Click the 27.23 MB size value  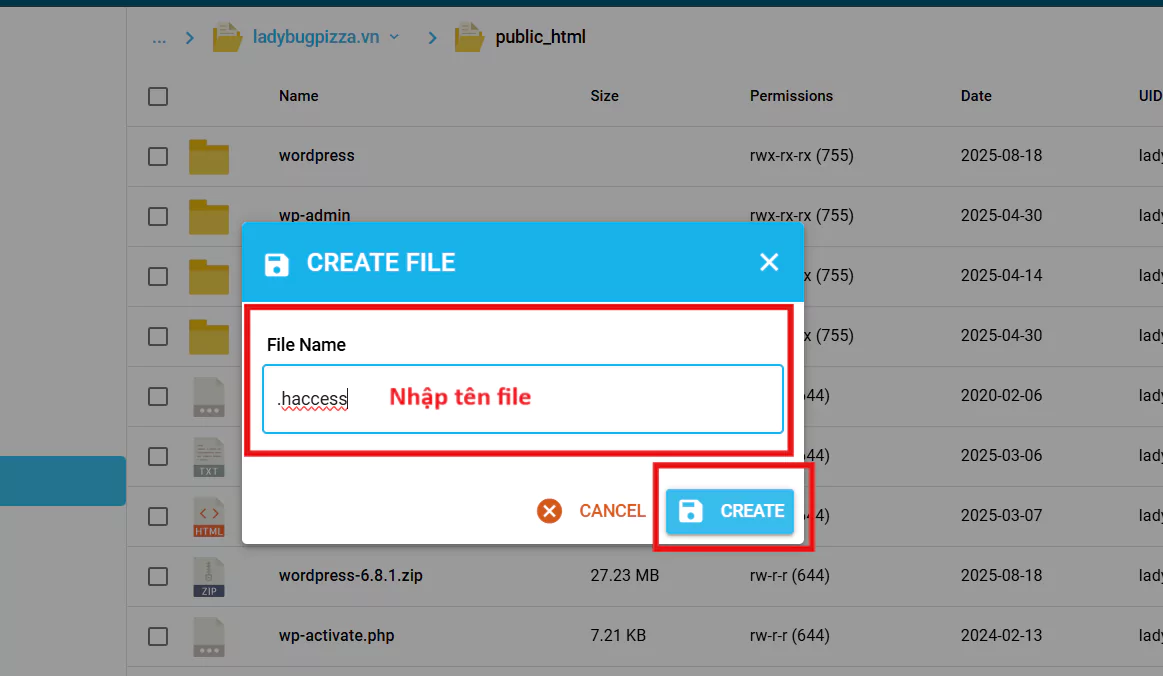pos(625,576)
